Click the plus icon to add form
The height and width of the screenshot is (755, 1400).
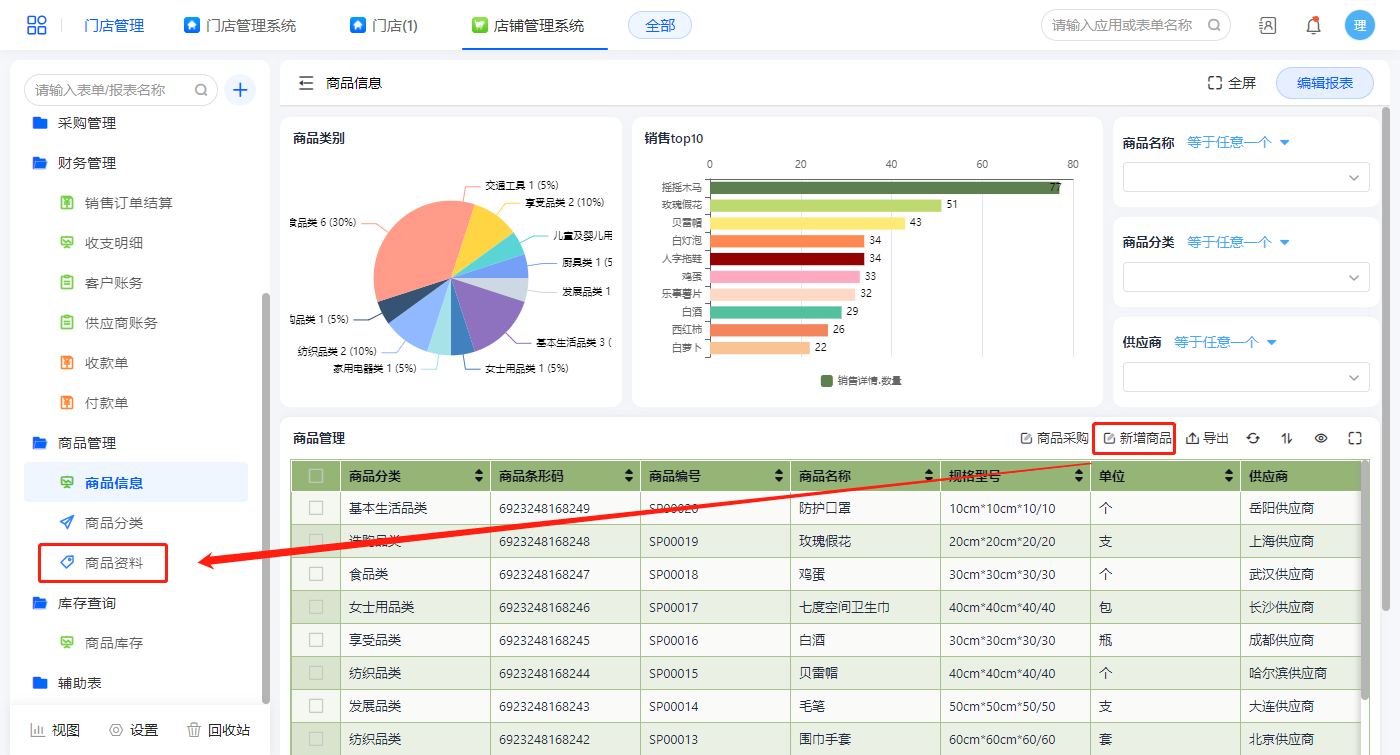pyautogui.click(x=240, y=90)
